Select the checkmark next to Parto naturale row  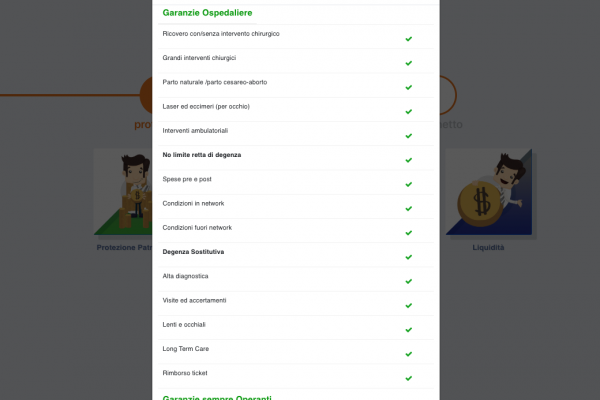click(x=409, y=88)
